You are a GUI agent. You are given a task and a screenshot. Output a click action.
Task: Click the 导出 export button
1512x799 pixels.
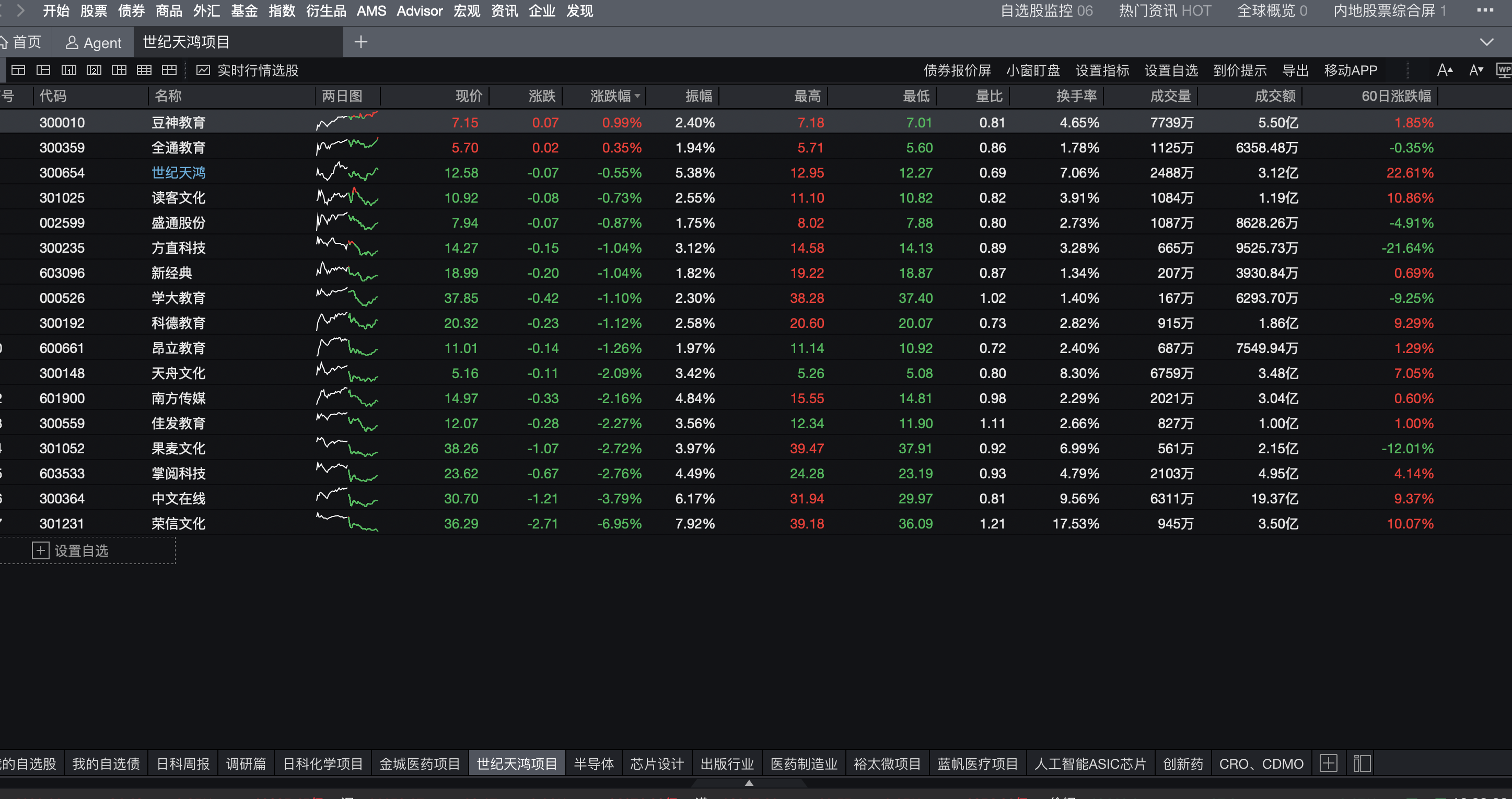(x=1295, y=70)
